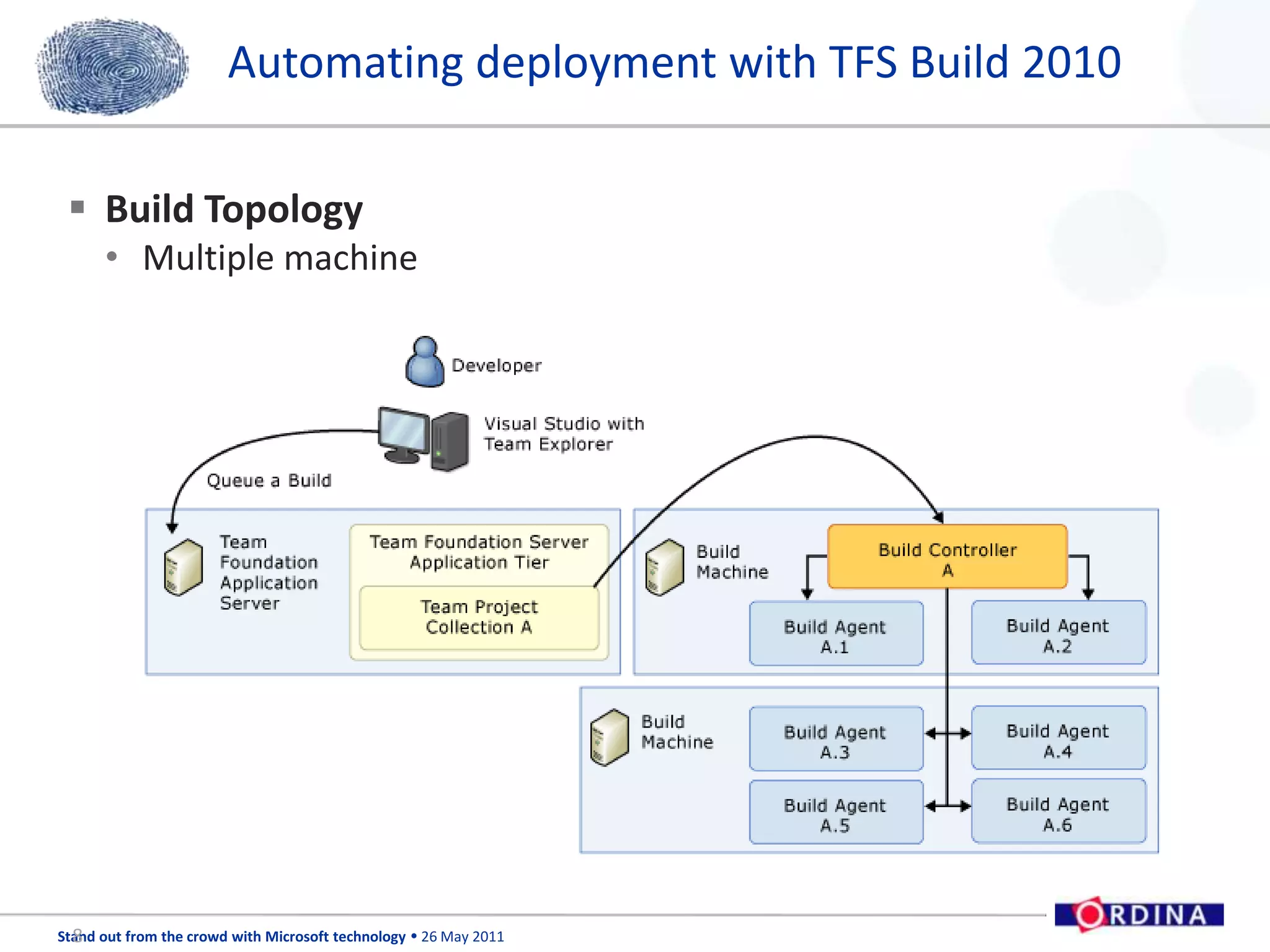Screen dimensions: 1270x952
Task: Click the Team Foundation Server Application Tier label
Action: pos(479,552)
